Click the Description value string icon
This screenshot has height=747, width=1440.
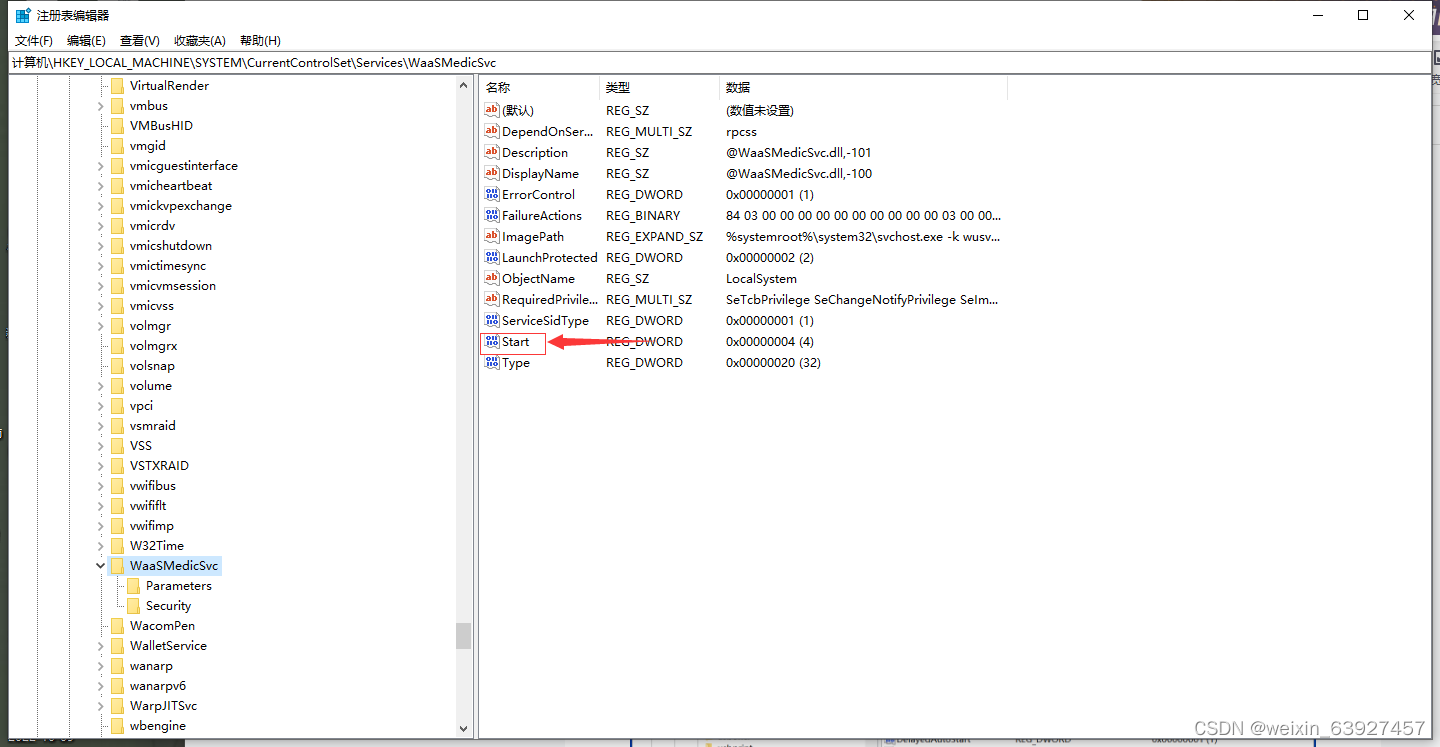[491, 152]
